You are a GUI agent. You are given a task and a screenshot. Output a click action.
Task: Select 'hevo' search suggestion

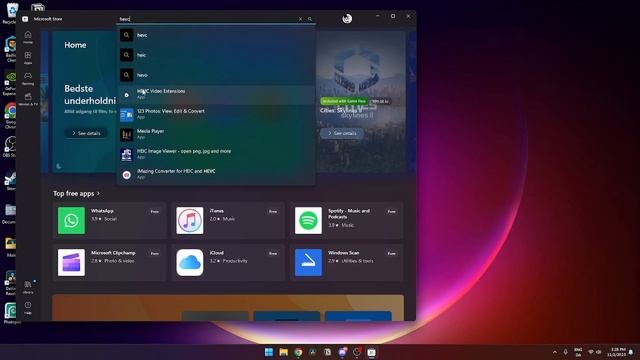click(216, 75)
